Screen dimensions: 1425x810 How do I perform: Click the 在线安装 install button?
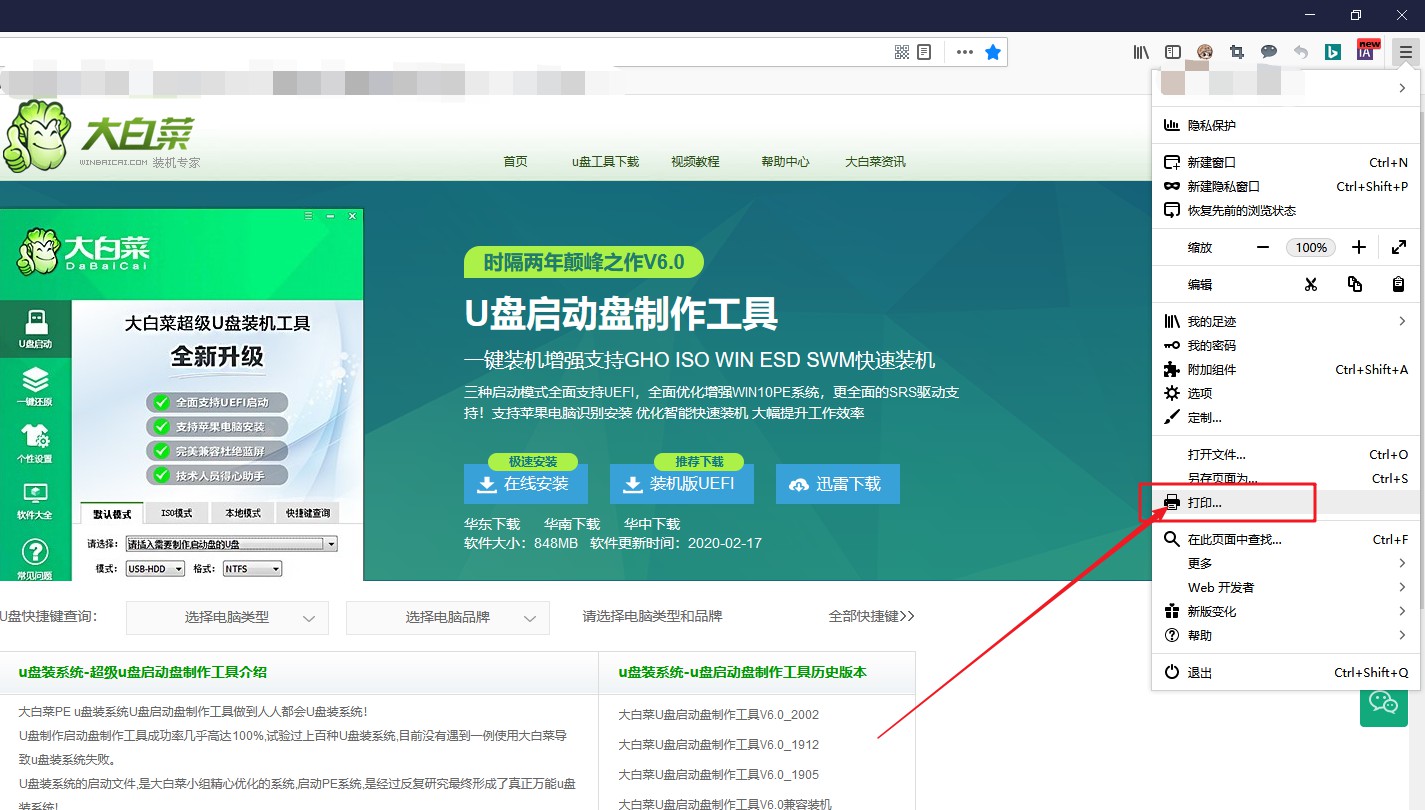[524, 483]
